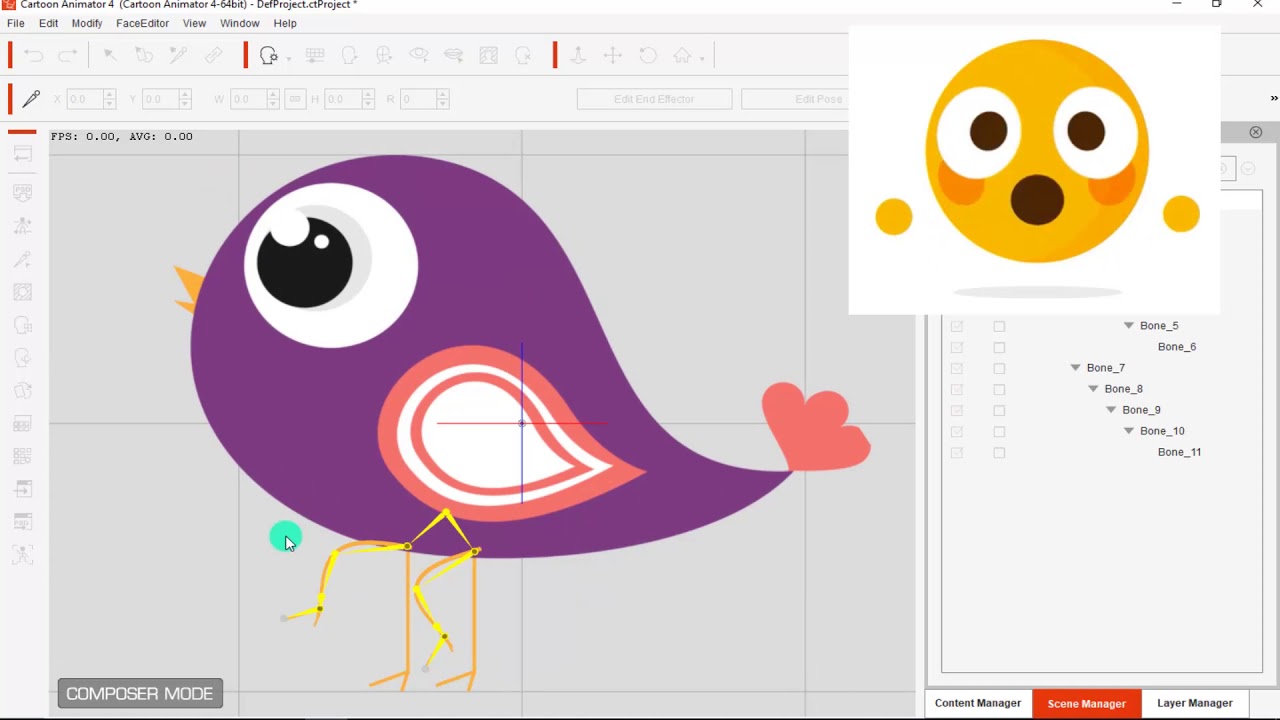Click the R rotation stepper arrows
Screen dimensions: 1280x720
click(442, 99)
